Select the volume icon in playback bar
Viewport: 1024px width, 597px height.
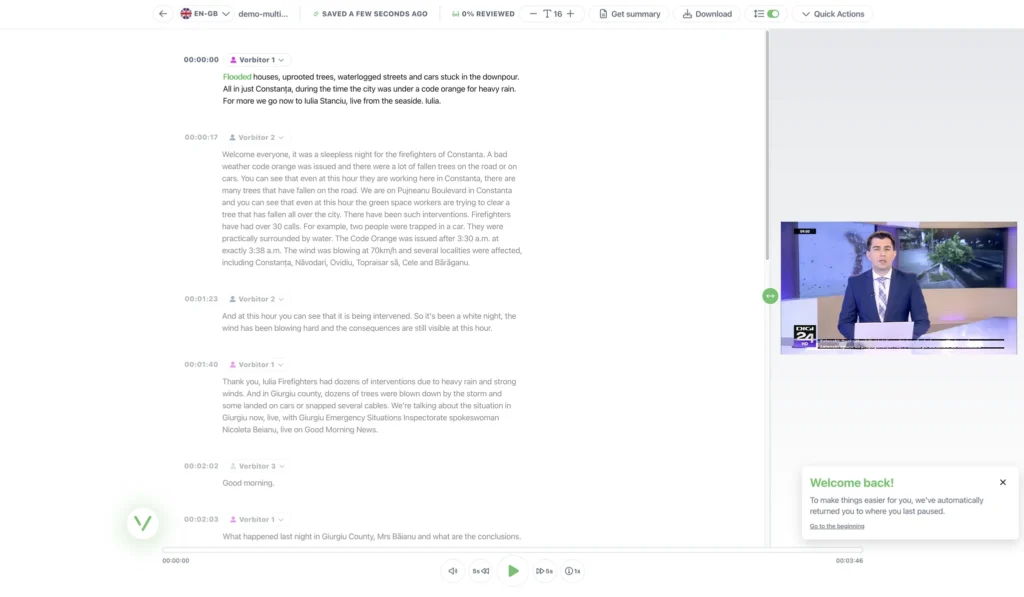pyautogui.click(x=452, y=571)
